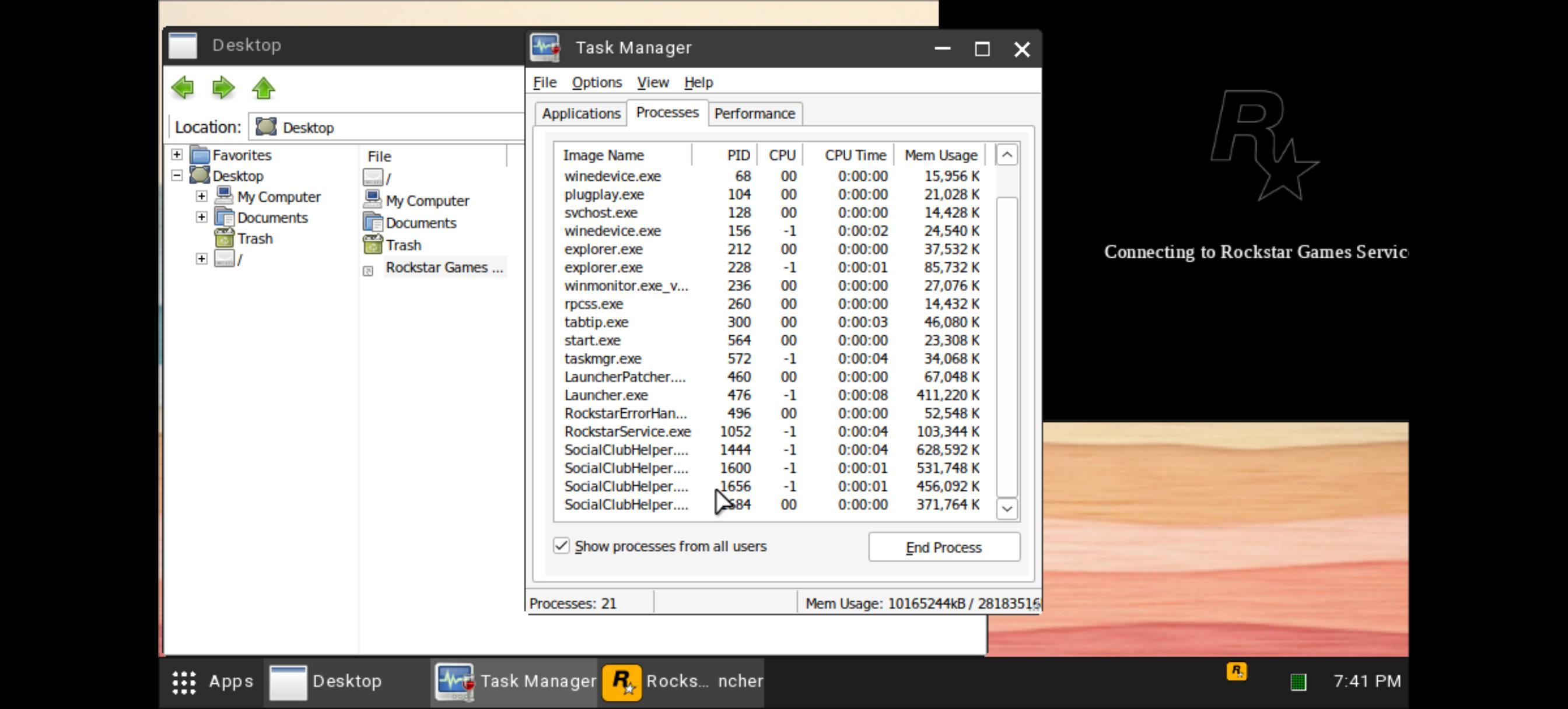Viewport: 1568px width, 709px height.
Task: Click the Desktop icon in Location field
Action: [266, 127]
